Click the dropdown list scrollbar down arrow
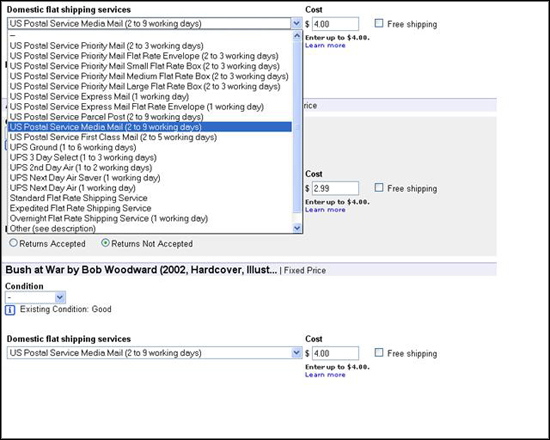Image resolution: width=550 pixels, height=440 pixels. (x=297, y=228)
